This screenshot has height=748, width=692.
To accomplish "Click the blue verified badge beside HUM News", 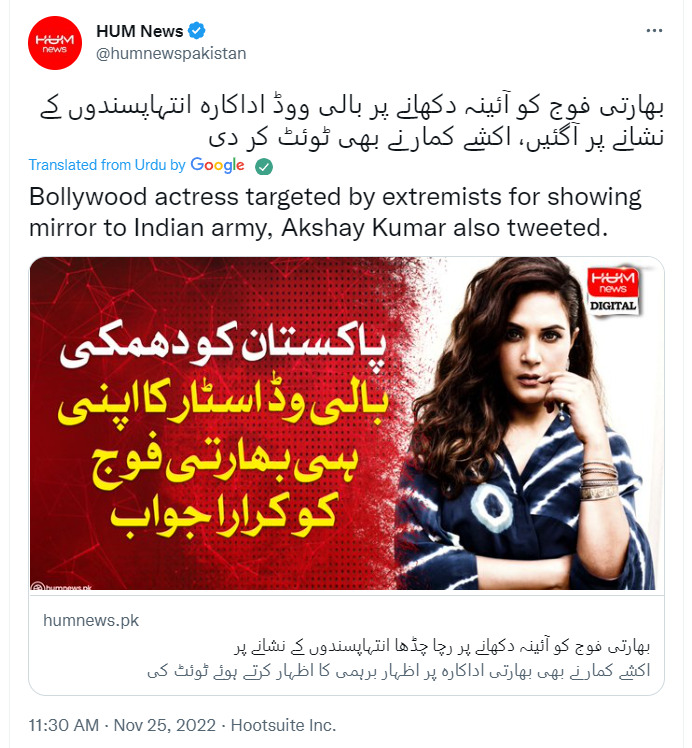I will pyautogui.click(x=196, y=31).
